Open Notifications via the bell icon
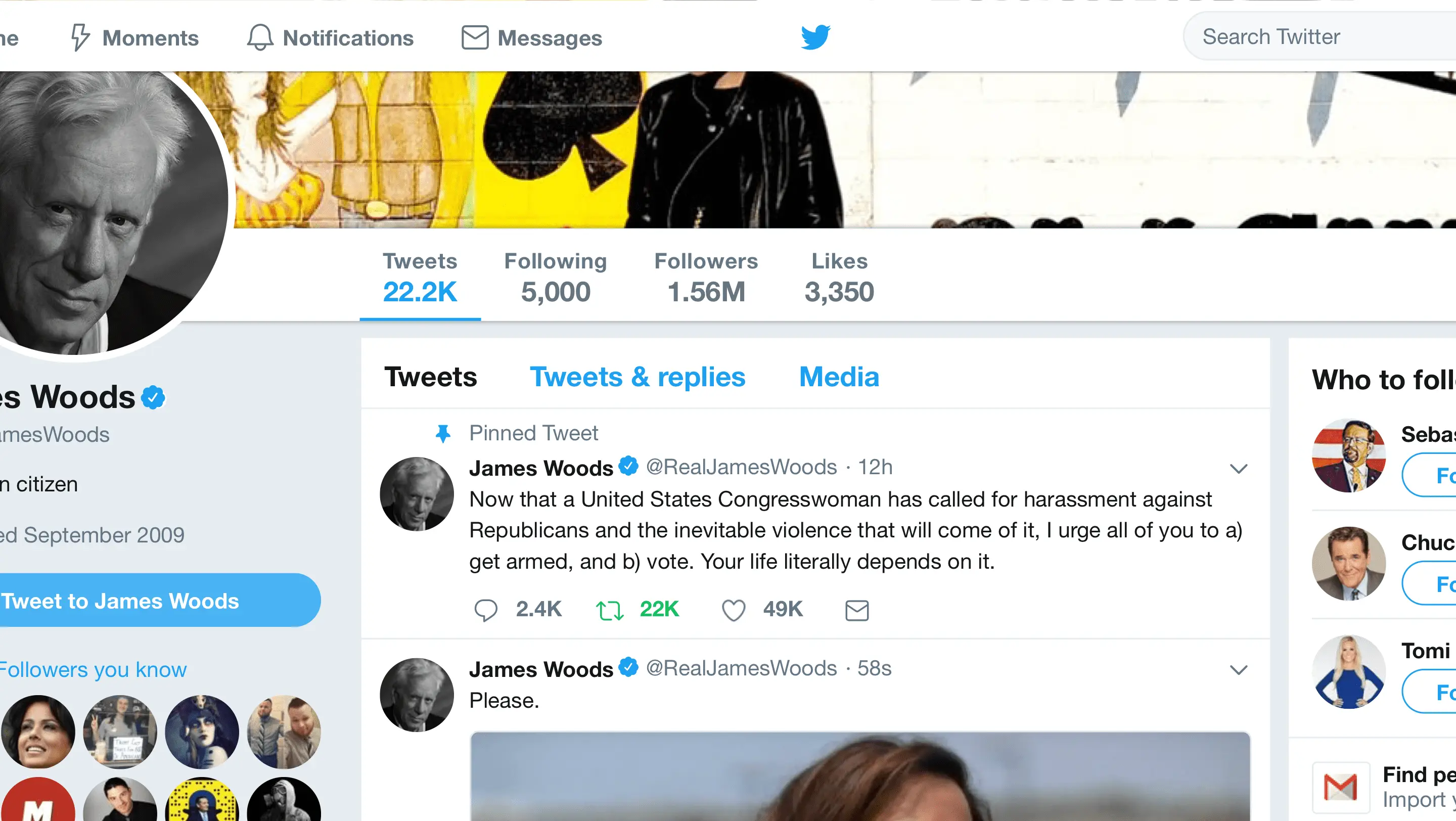 pos(260,37)
